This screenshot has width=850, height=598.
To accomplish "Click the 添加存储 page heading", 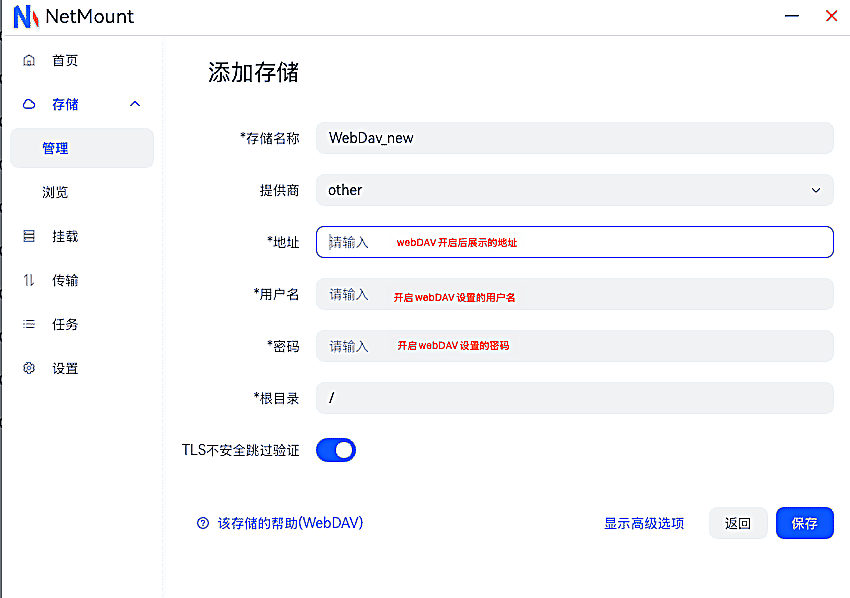I will pyautogui.click(x=253, y=72).
